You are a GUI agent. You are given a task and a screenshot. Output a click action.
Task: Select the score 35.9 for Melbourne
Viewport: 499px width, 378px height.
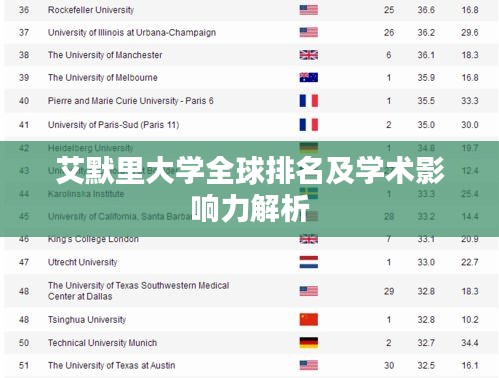pos(426,78)
